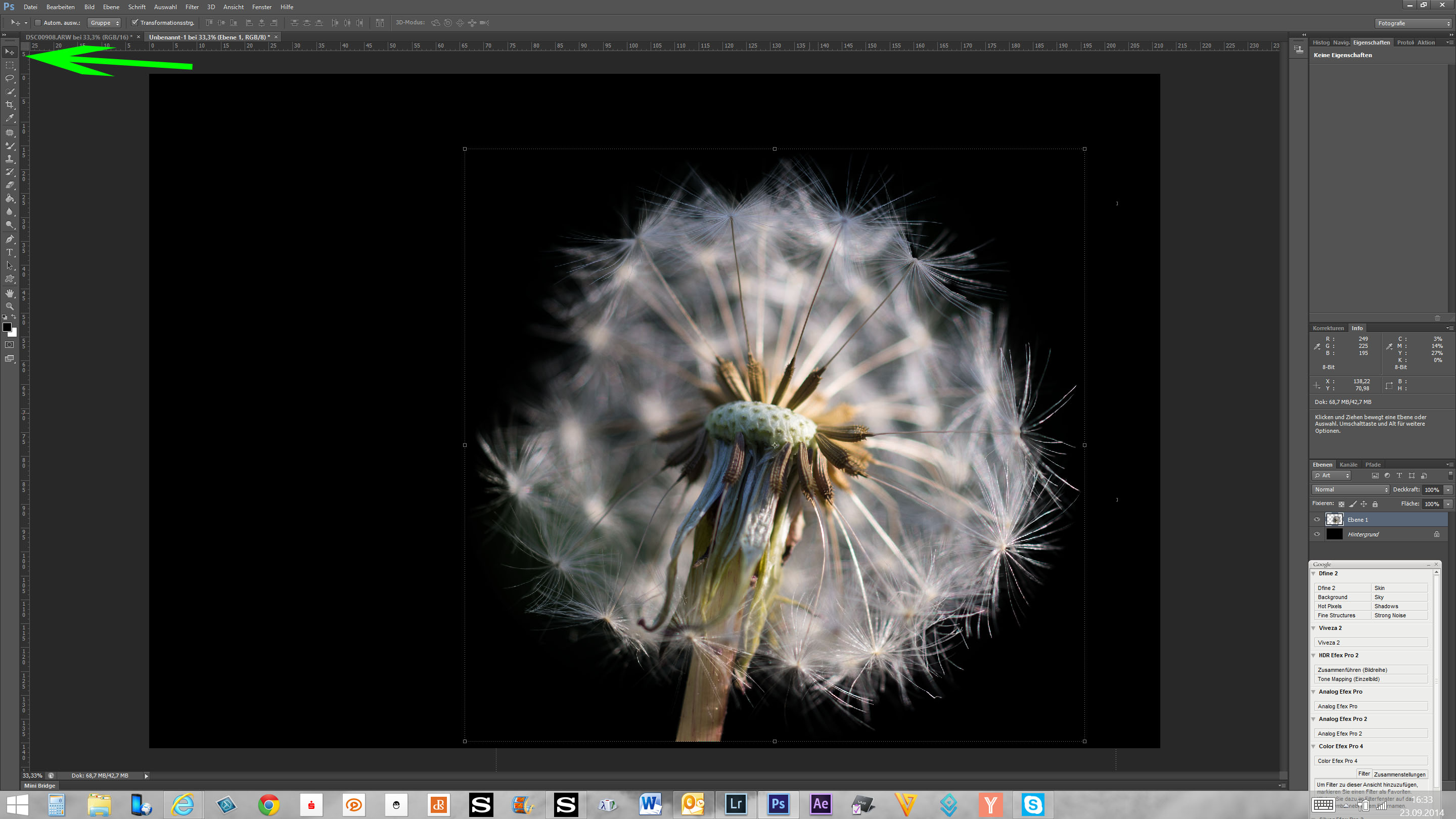The image size is (1456, 819).
Task: Hide the Ebene 1 layer
Action: coord(1317,519)
